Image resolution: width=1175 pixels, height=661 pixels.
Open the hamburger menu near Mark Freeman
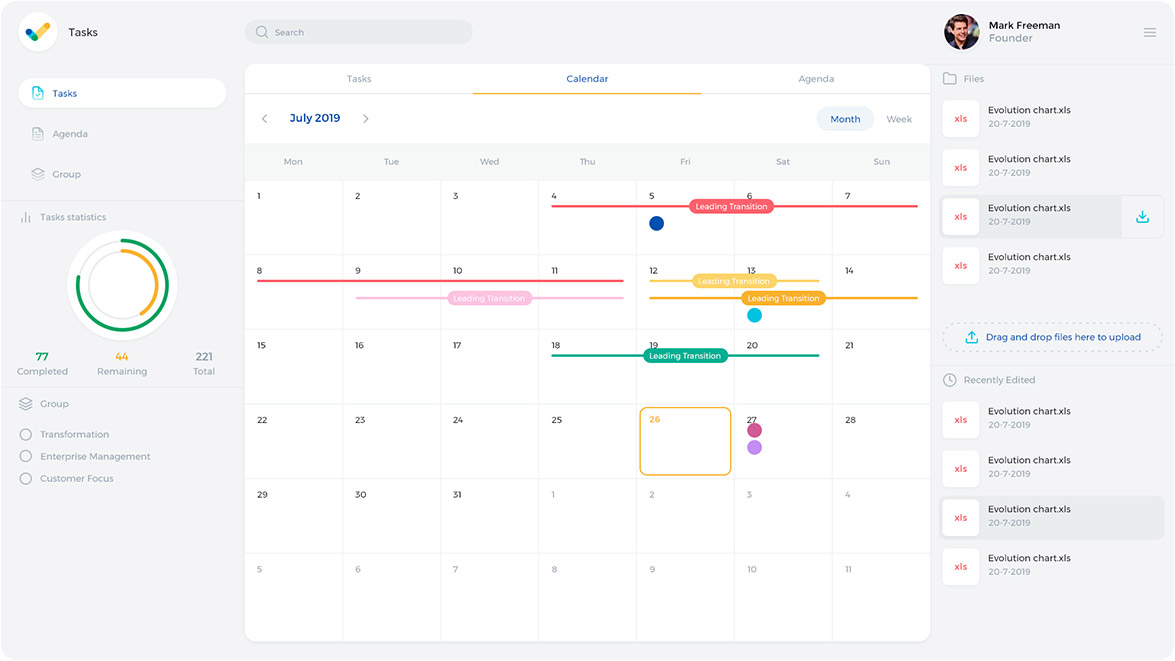(1148, 31)
